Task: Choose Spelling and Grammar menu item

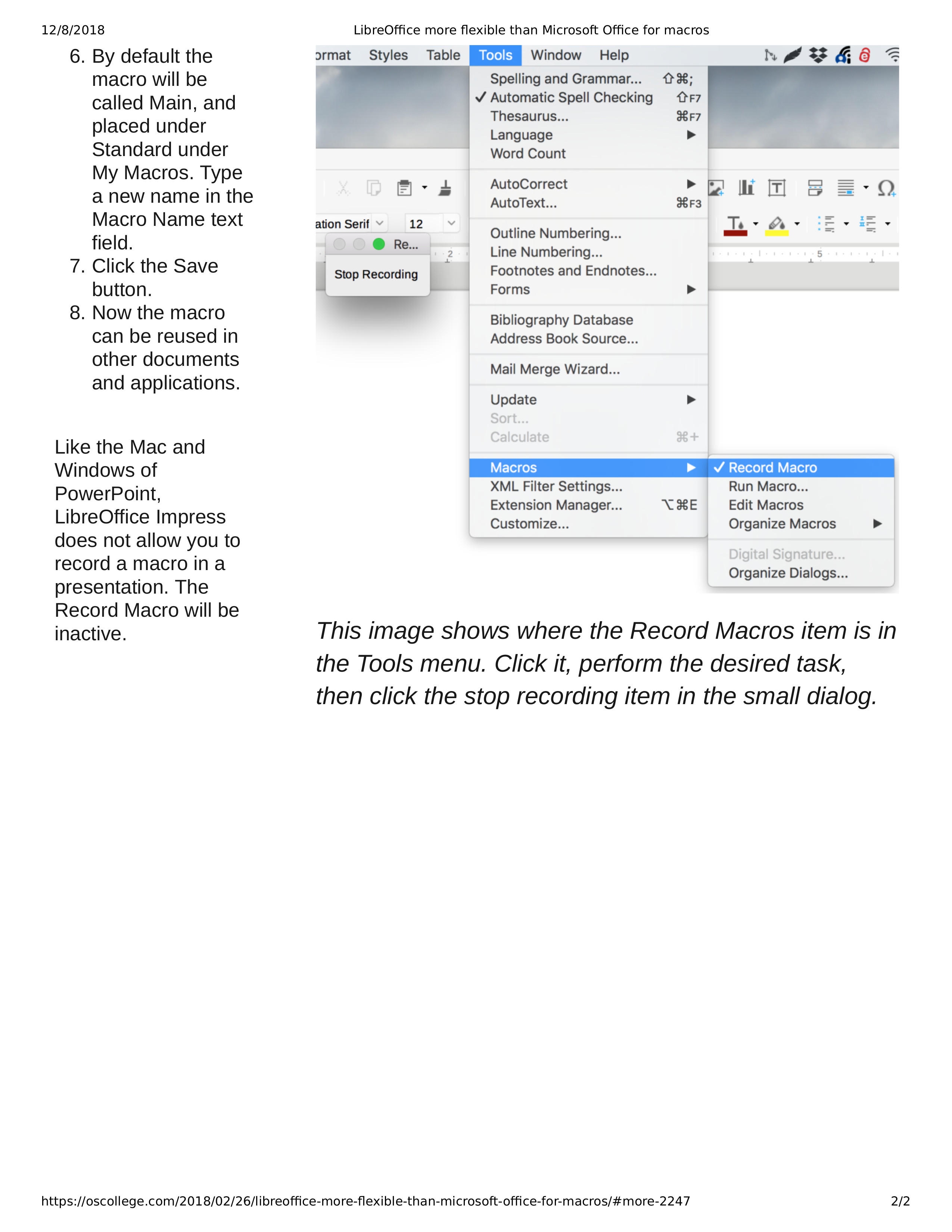Action: tap(588, 79)
